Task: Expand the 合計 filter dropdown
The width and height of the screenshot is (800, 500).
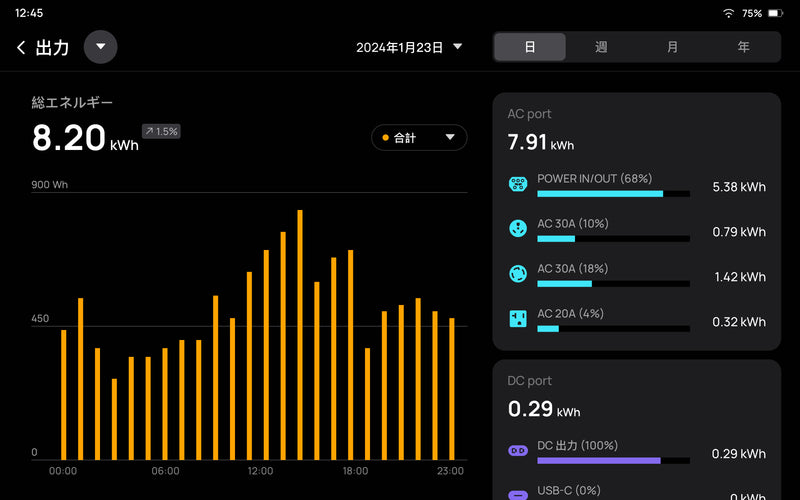Action: click(x=419, y=137)
